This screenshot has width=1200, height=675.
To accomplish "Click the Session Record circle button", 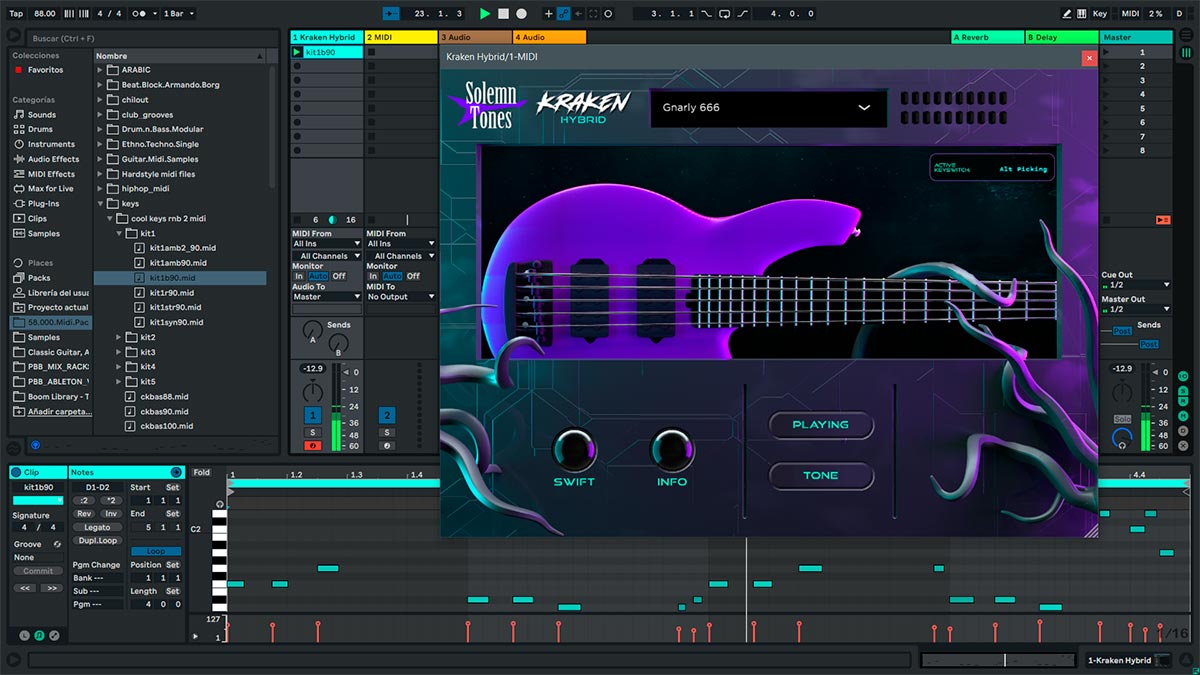I will (x=608, y=14).
